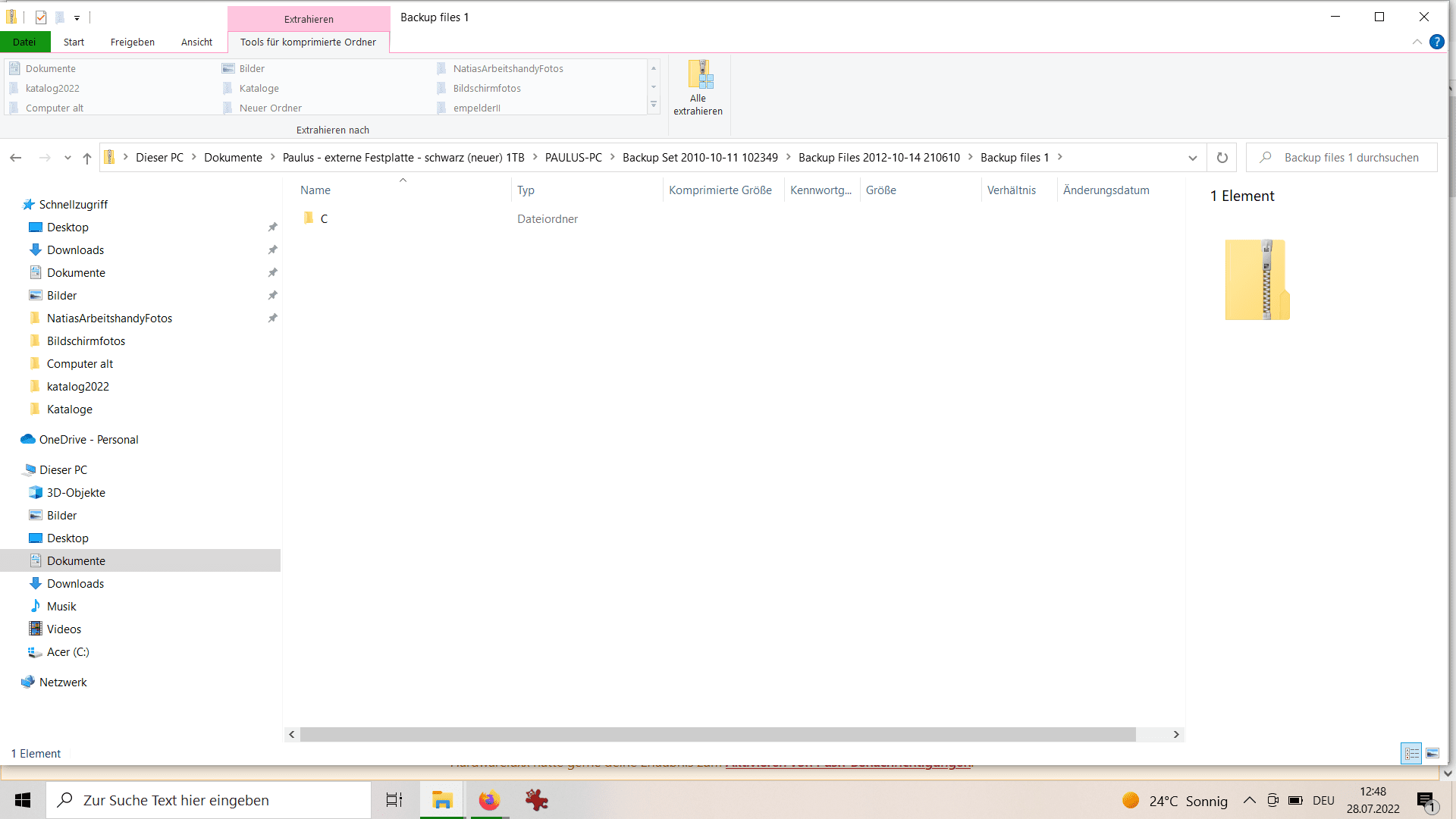Expand the address bar history dropdown
Image resolution: width=1456 pixels, height=819 pixels.
point(1192,158)
